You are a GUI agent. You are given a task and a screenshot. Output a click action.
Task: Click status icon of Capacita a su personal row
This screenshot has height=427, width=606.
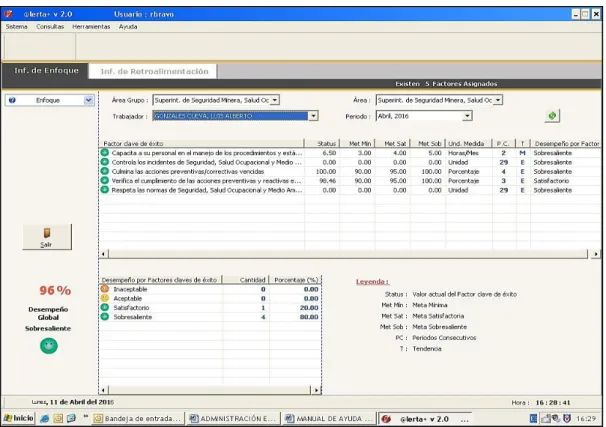tap(105, 153)
